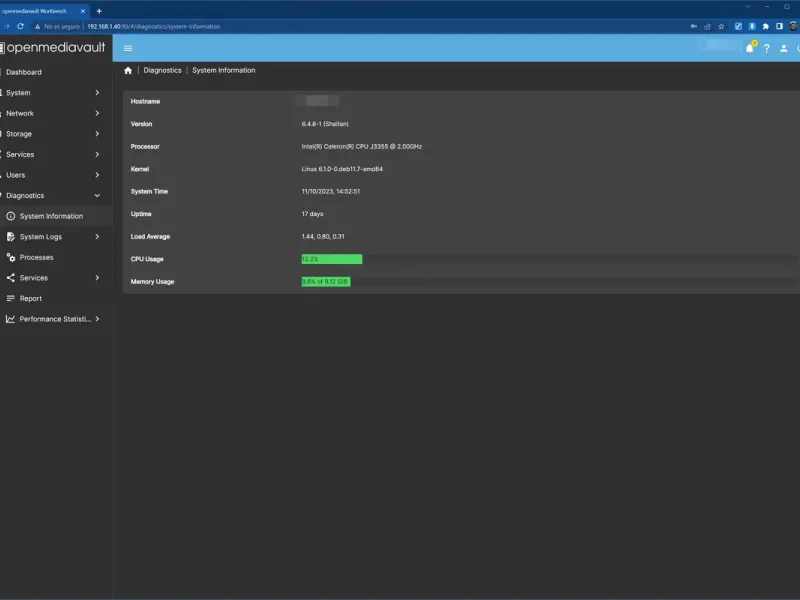Open the Processes page
Screen dimensions: 800x600
[x=56, y=257]
